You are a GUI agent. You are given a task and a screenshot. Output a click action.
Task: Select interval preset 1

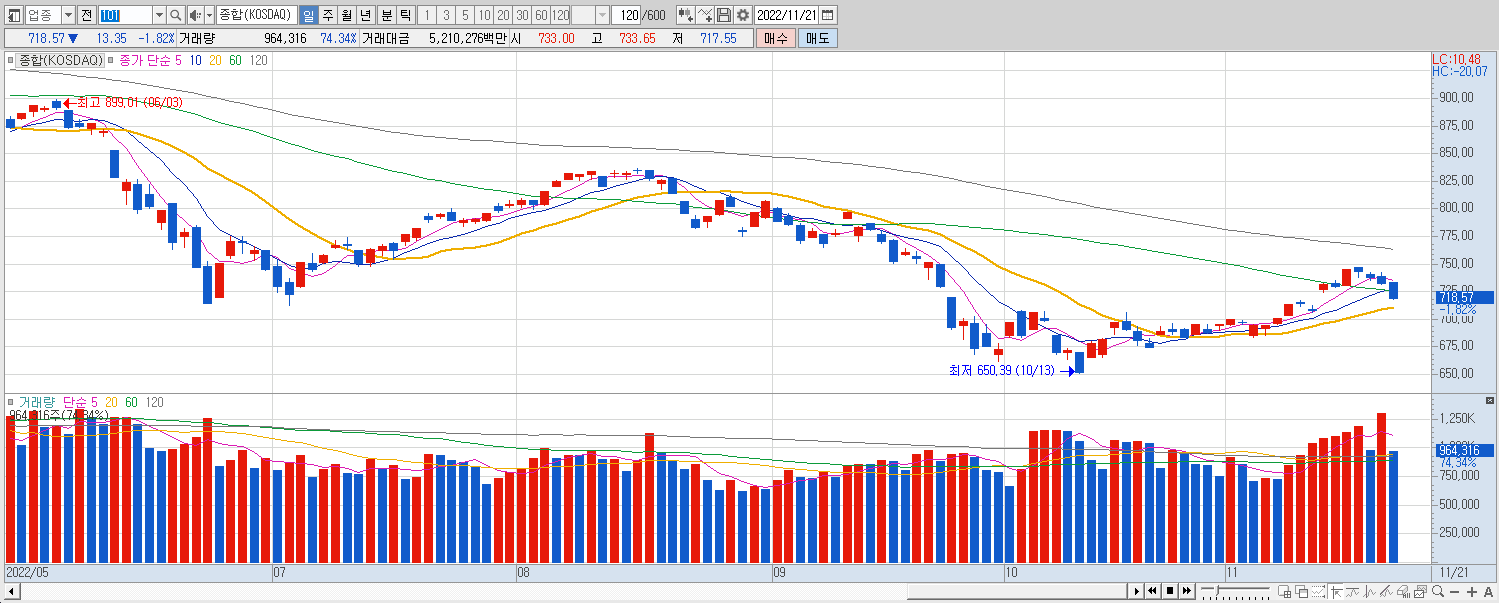click(427, 15)
